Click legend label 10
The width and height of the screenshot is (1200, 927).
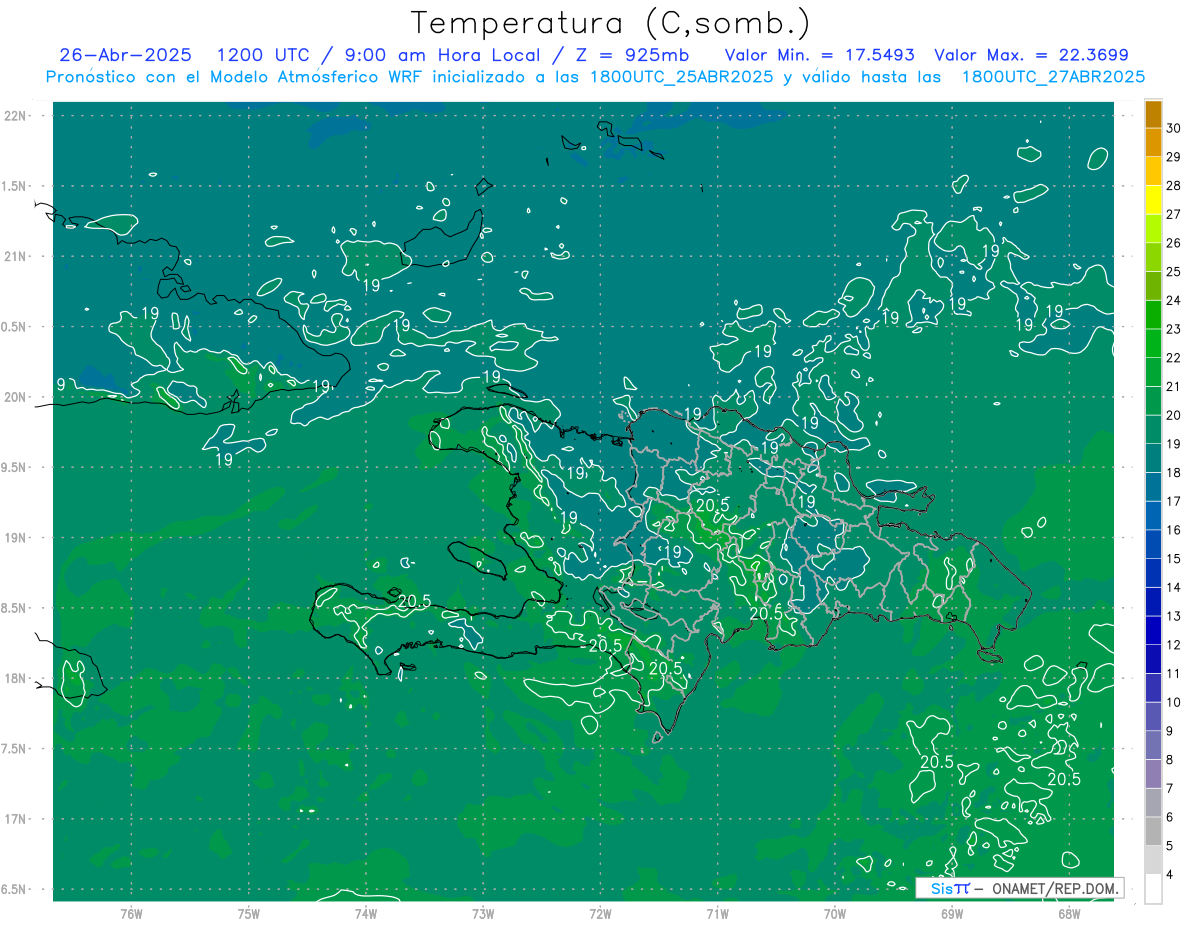[1174, 703]
